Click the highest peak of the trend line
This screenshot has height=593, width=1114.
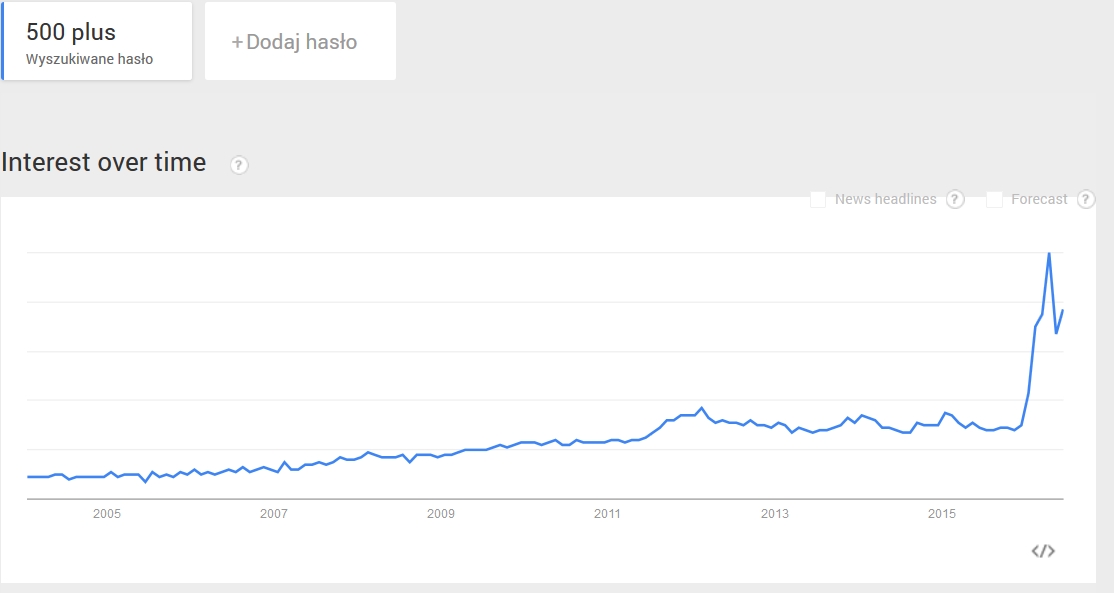coord(1049,254)
